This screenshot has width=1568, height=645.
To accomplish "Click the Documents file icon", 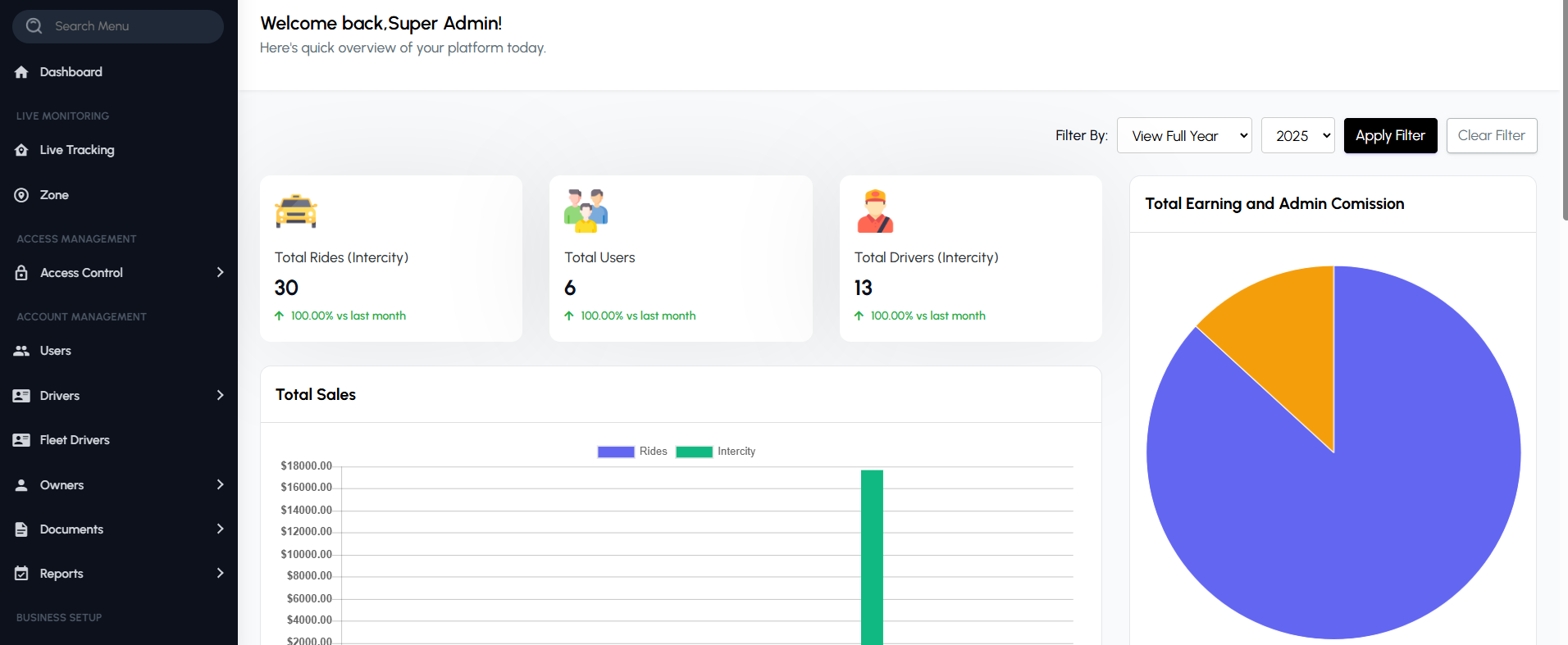I will pyautogui.click(x=21, y=529).
